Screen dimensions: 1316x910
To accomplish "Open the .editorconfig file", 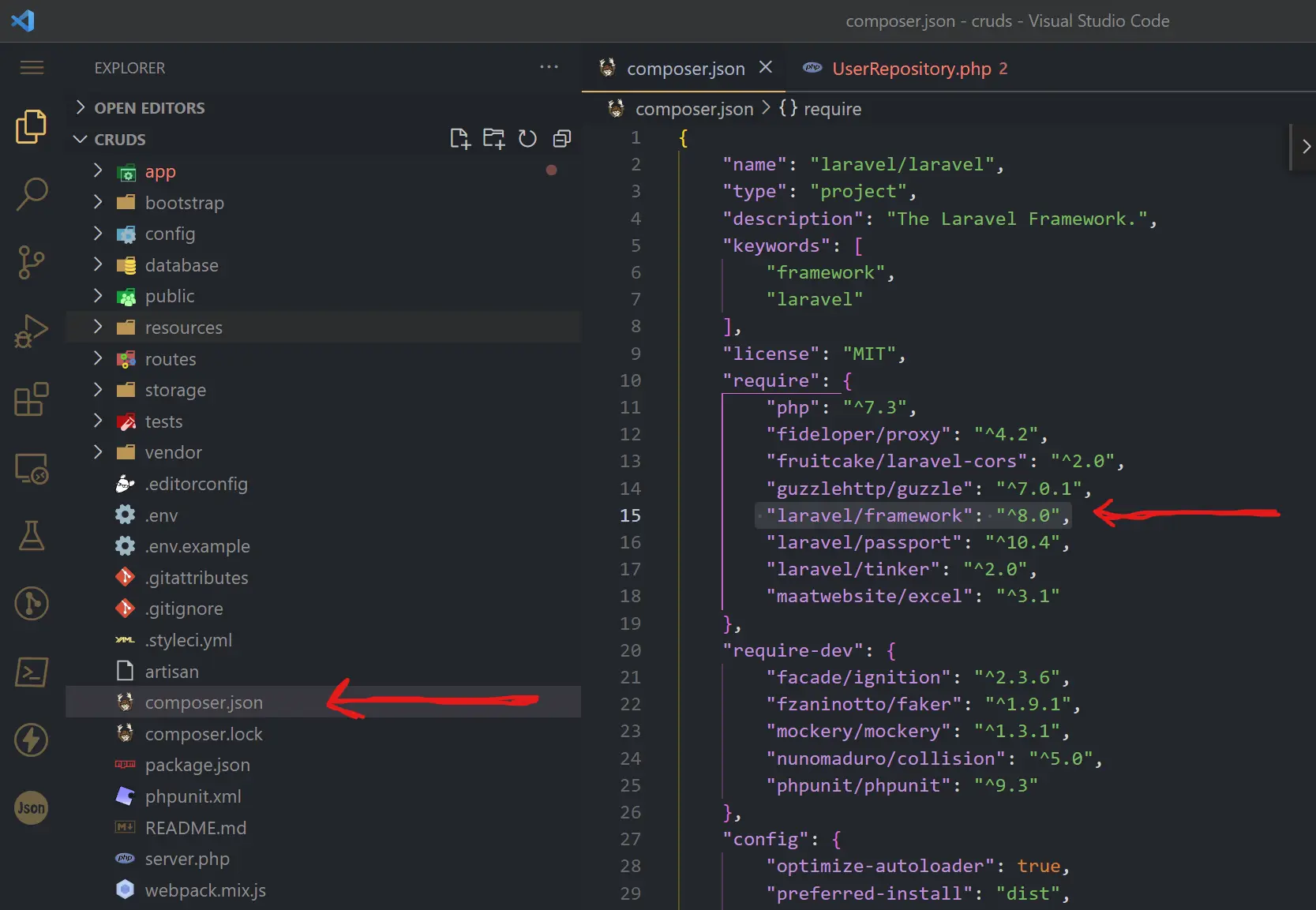I will tap(323, 484).
